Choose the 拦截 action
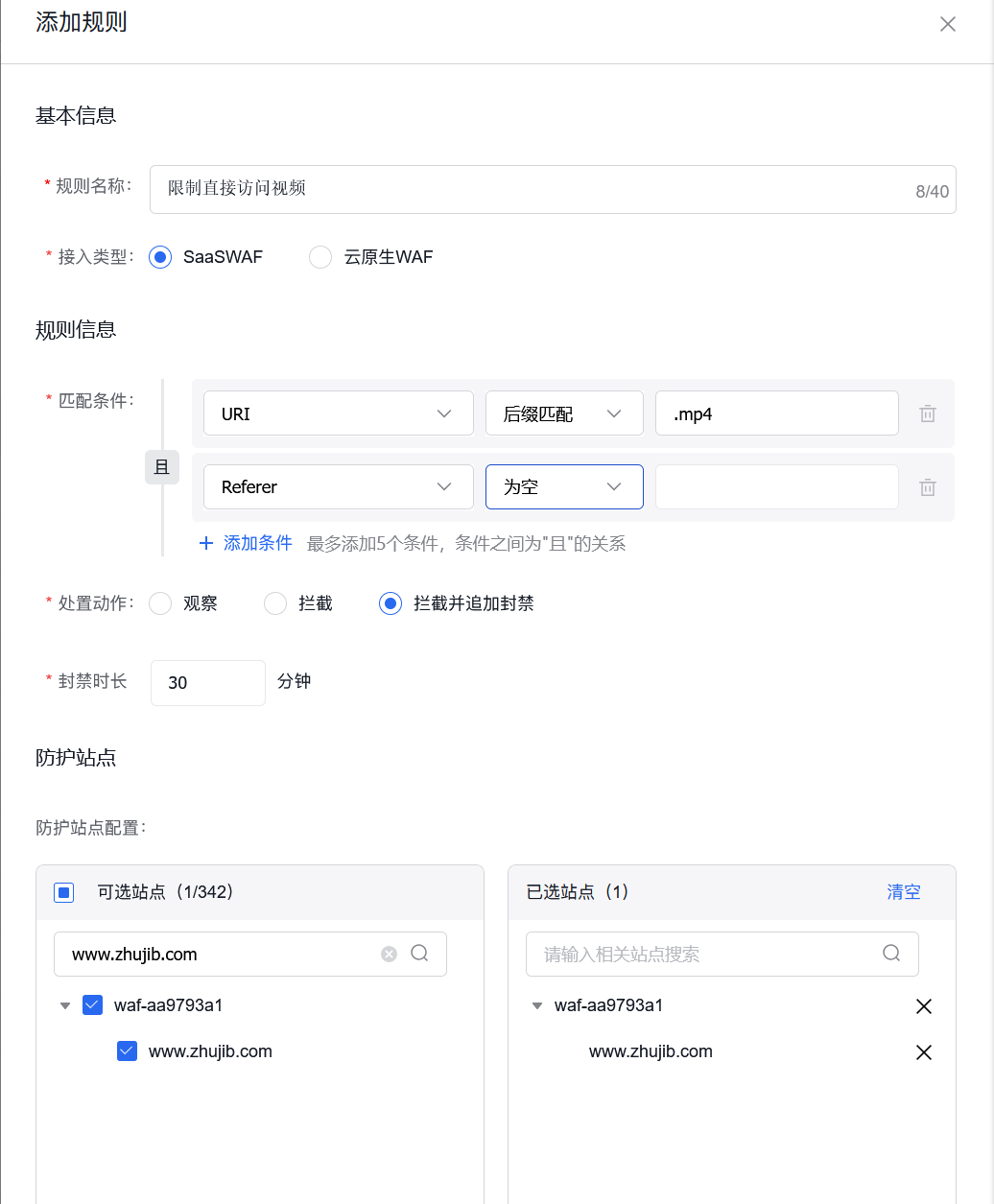 click(275, 603)
